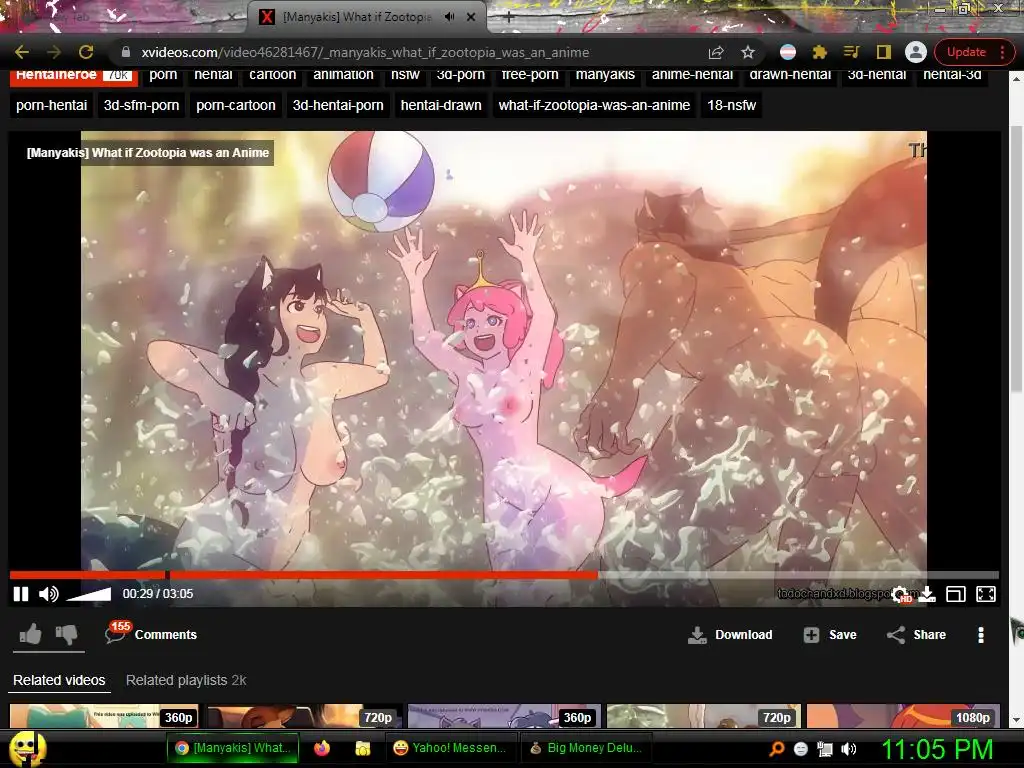The image size is (1024, 768).
Task: Select the 'cartoon' tag
Action: [x=272, y=75]
